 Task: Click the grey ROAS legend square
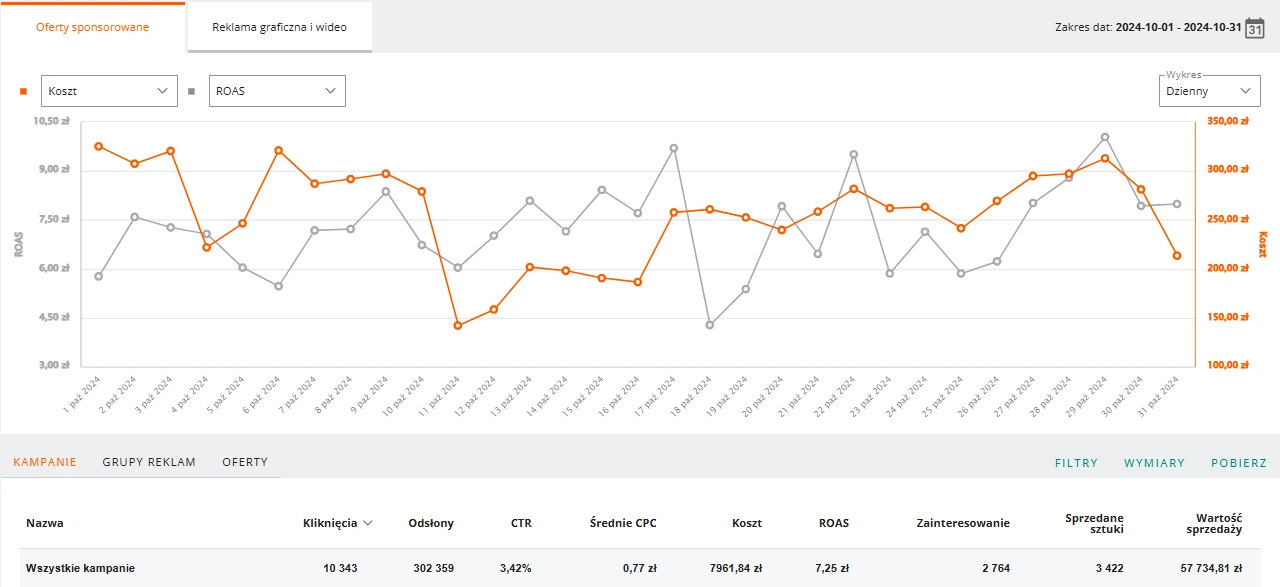pos(191,91)
